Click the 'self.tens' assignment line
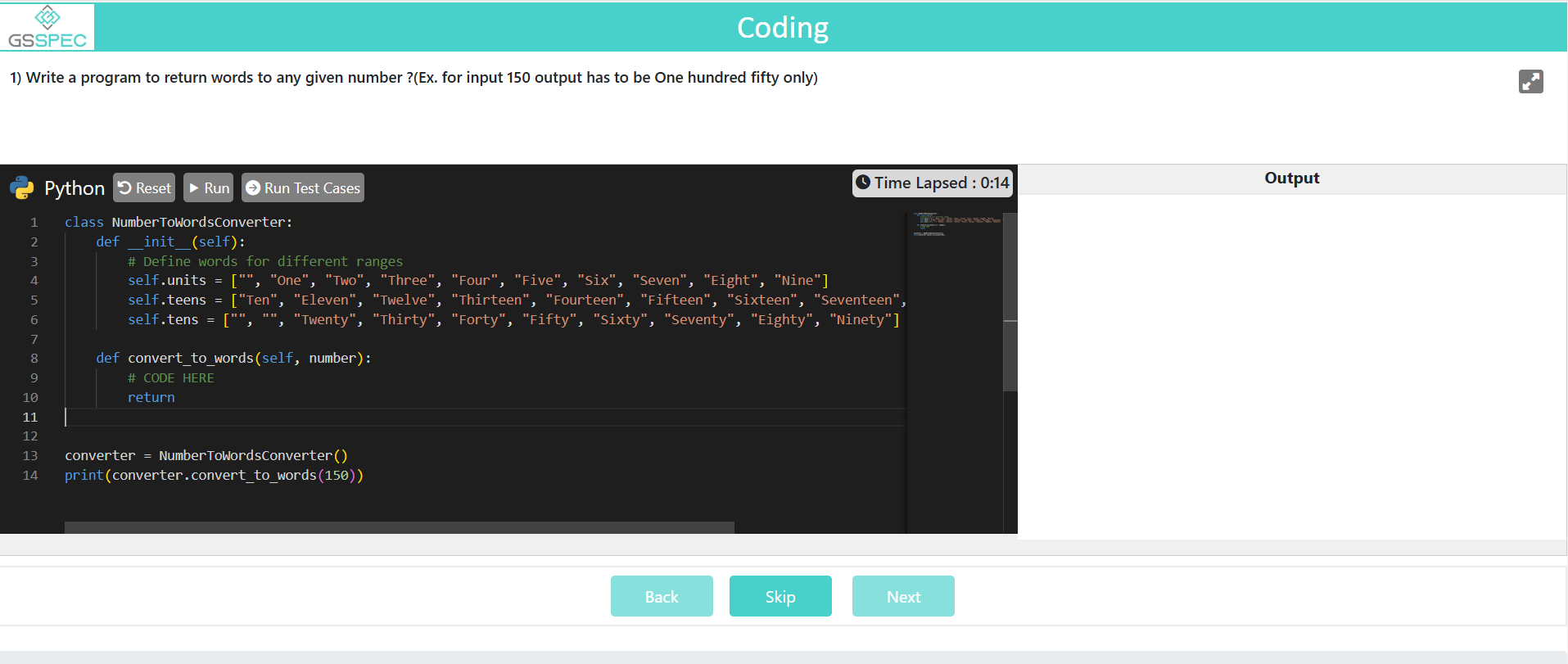 point(513,319)
